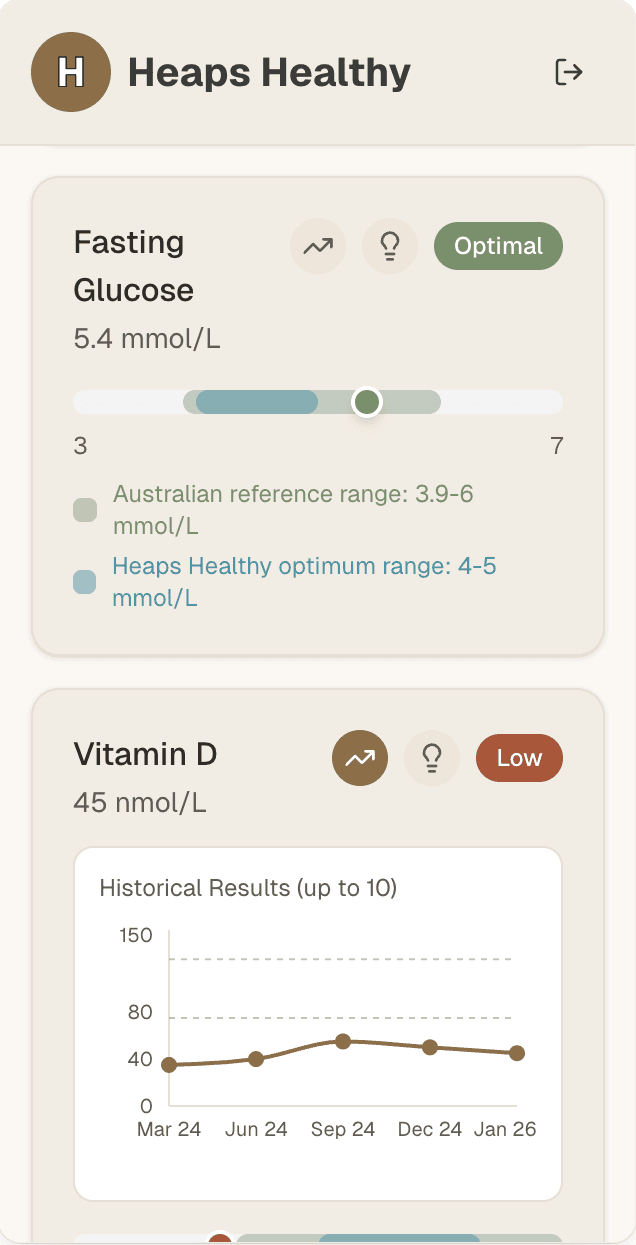Open the Australian reference range link
Screen dimensions: 636x1245
(294, 508)
